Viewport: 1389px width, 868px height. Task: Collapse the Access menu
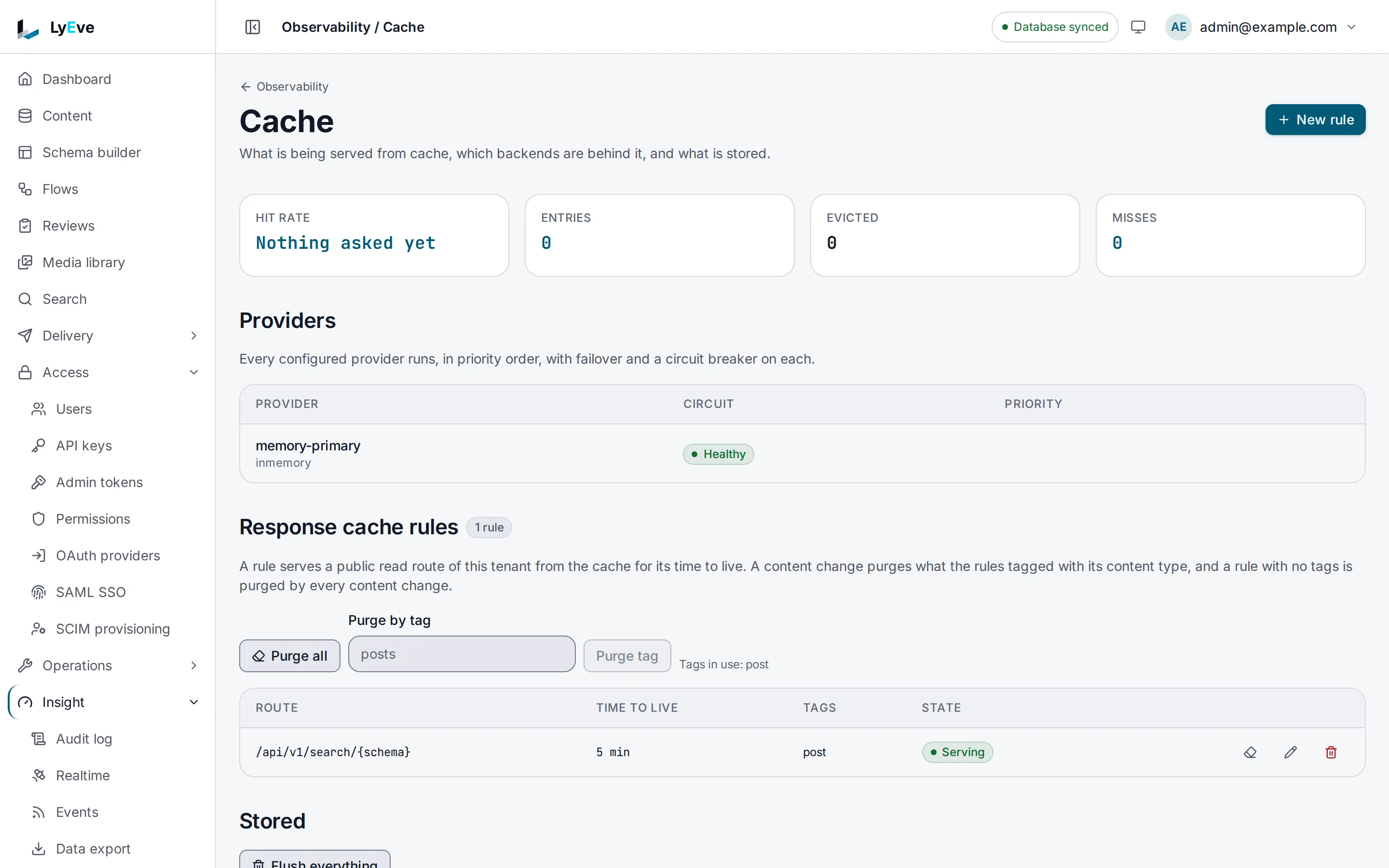click(108, 373)
